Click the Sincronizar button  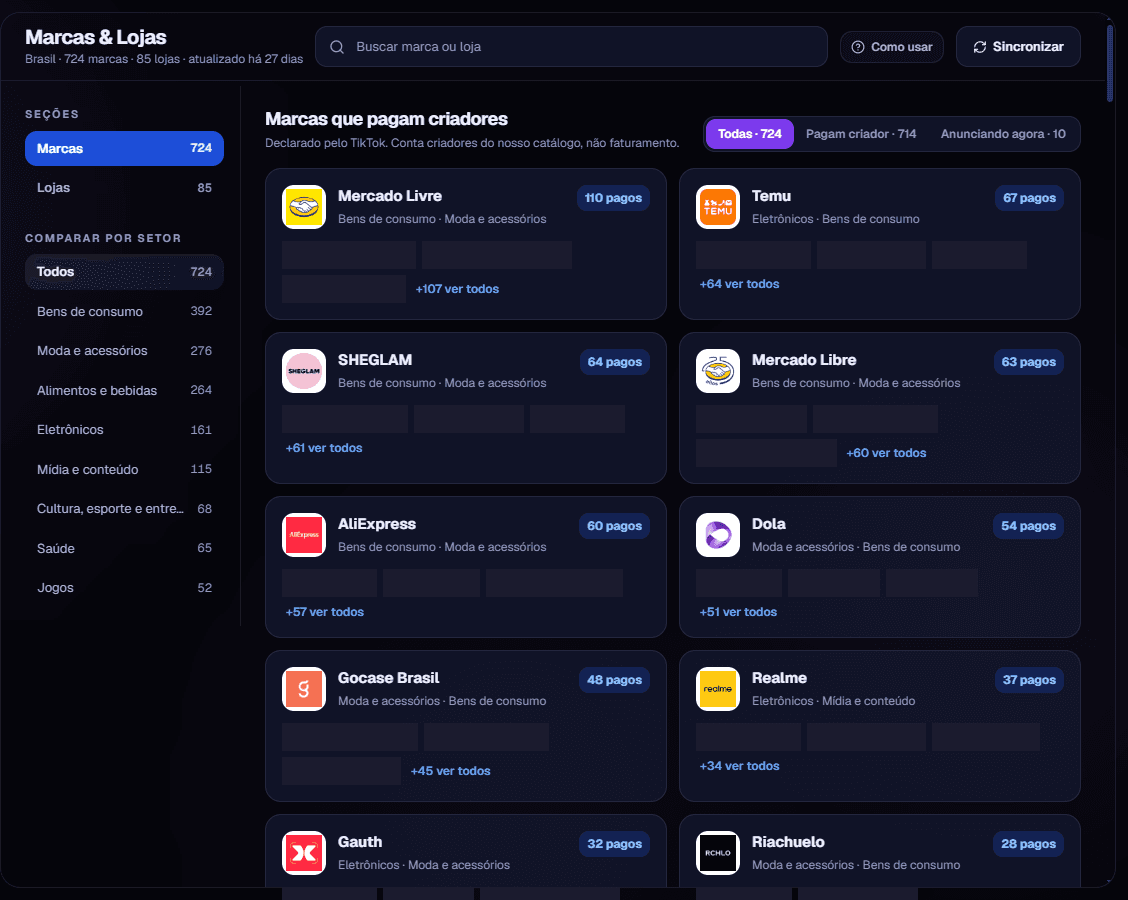(1018, 47)
